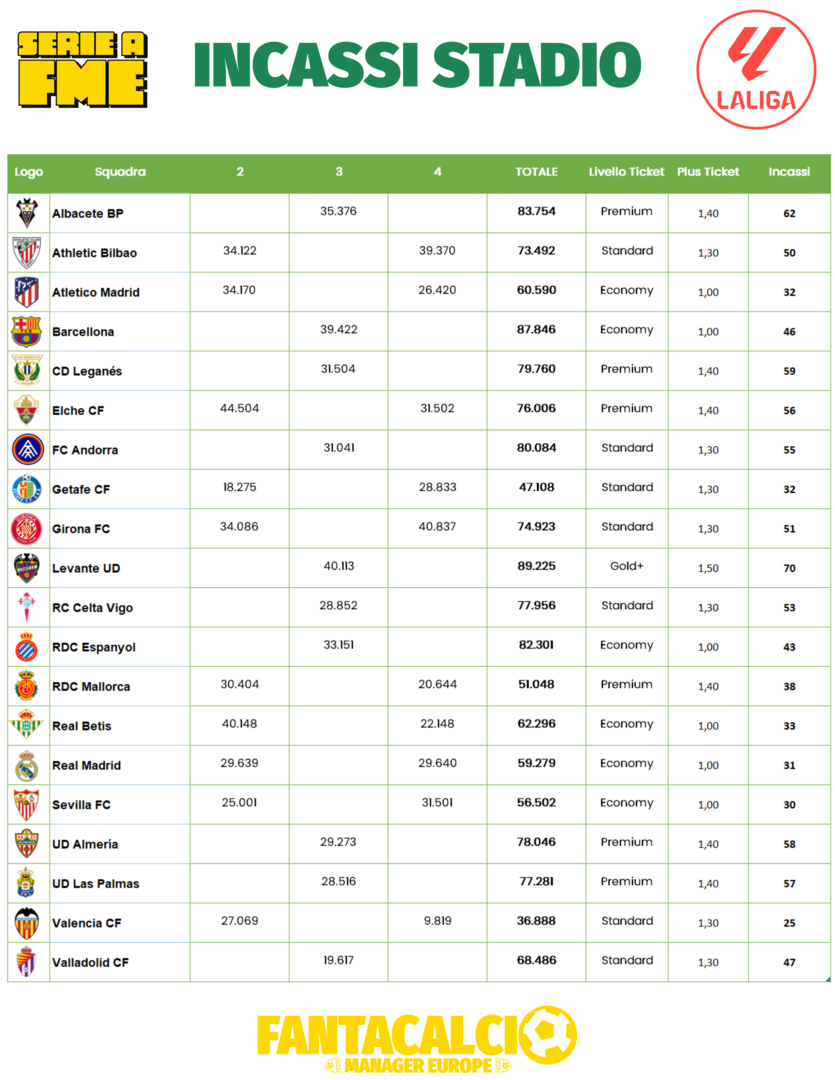Click the Fantacalcio Manager Europe logo
This screenshot has width=835, height=1080.
click(417, 1040)
